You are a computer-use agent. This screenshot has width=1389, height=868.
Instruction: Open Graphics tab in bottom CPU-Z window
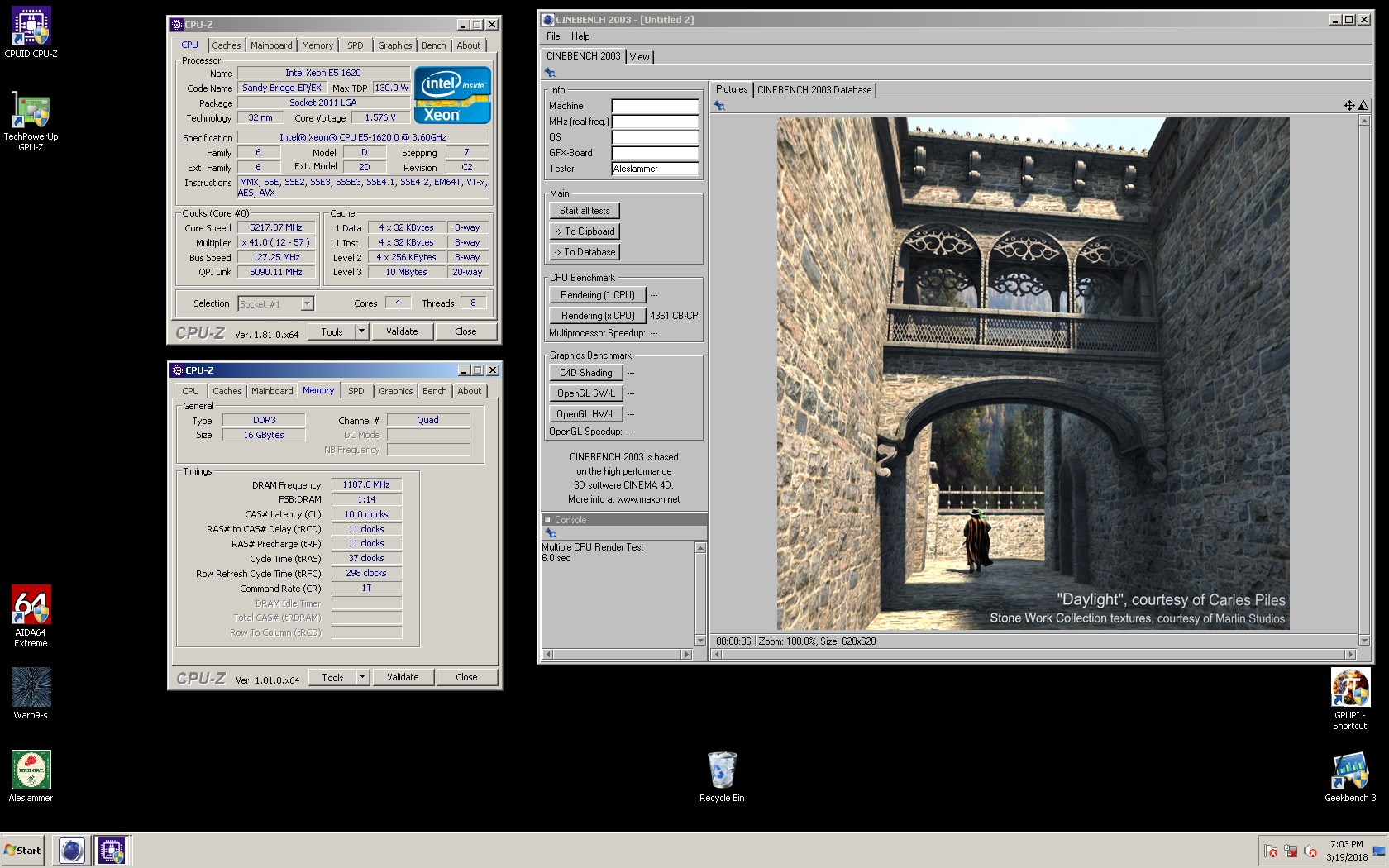point(395,391)
